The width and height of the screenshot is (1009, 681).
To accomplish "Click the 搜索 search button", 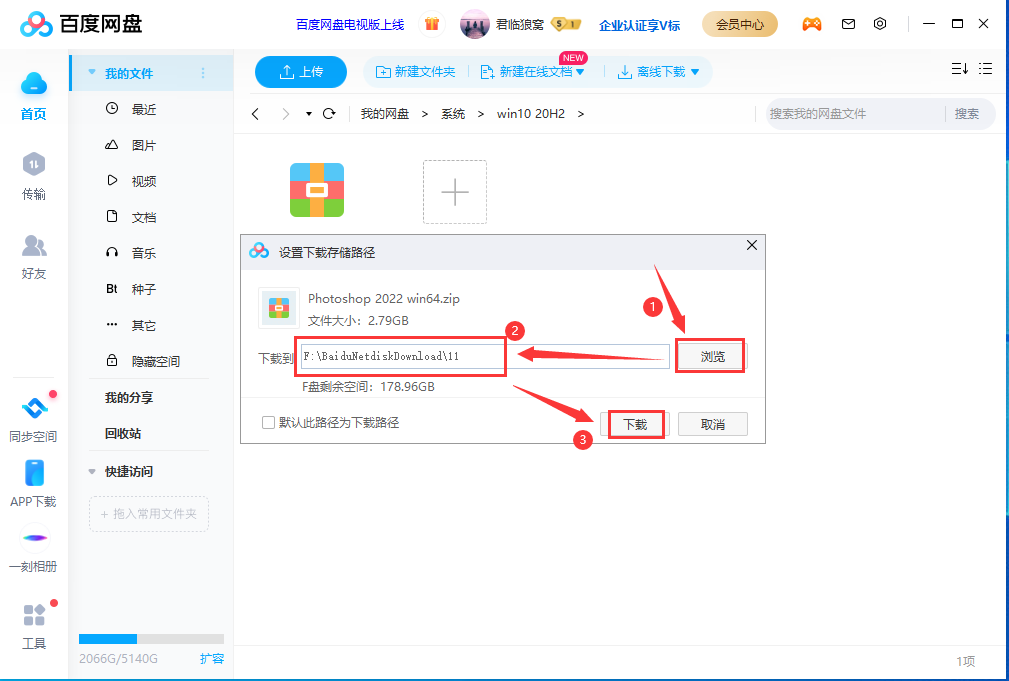I will [x=967, y=114].
